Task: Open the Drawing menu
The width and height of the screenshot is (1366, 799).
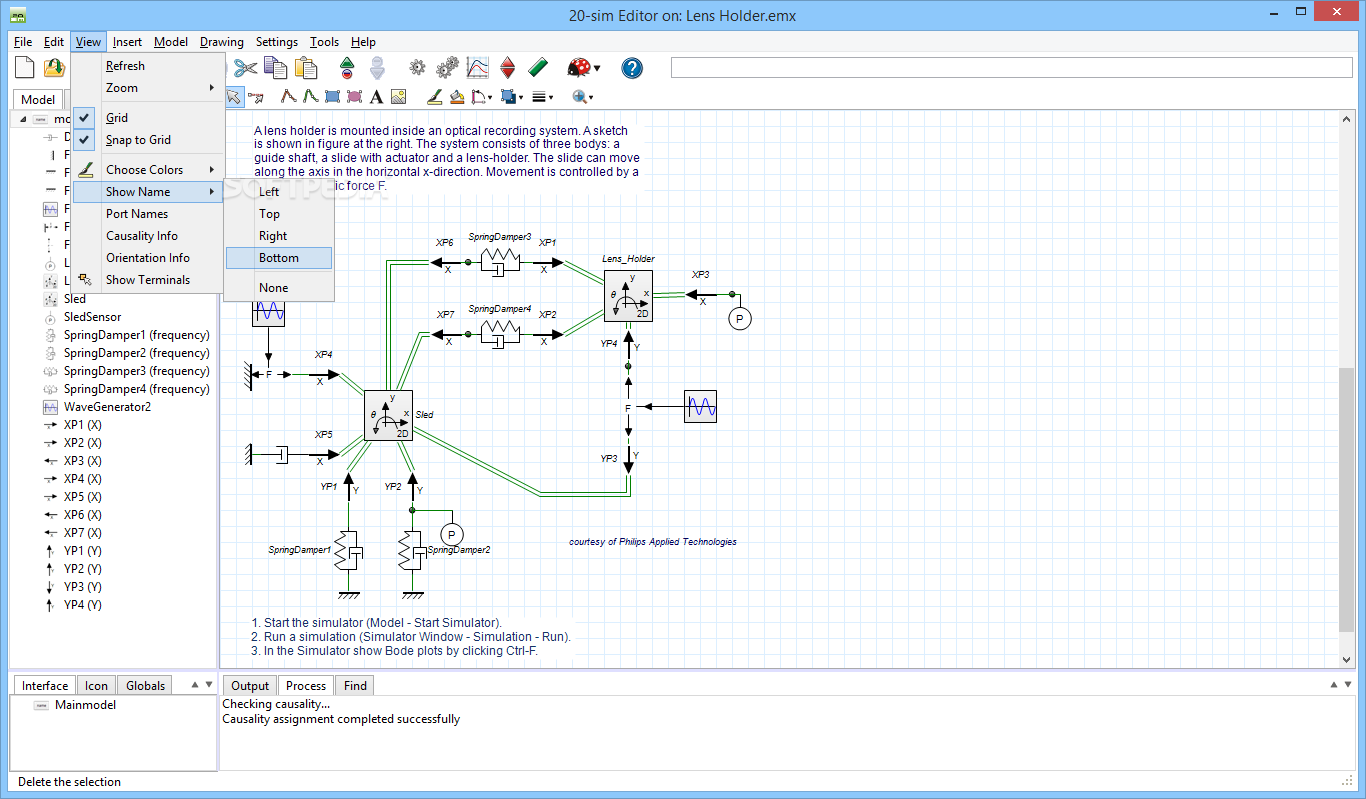Action: click(222, 42)
